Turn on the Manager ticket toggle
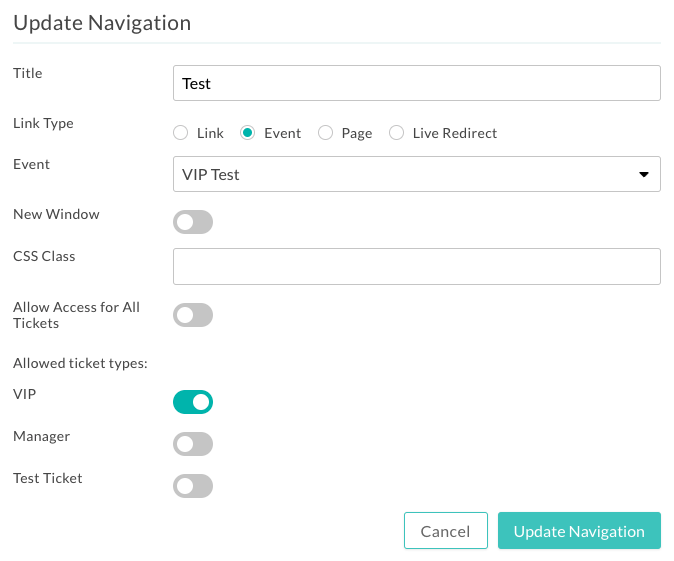Image resolution: width=674 pixels, height=561 pixels. click(x=193, y=444)
